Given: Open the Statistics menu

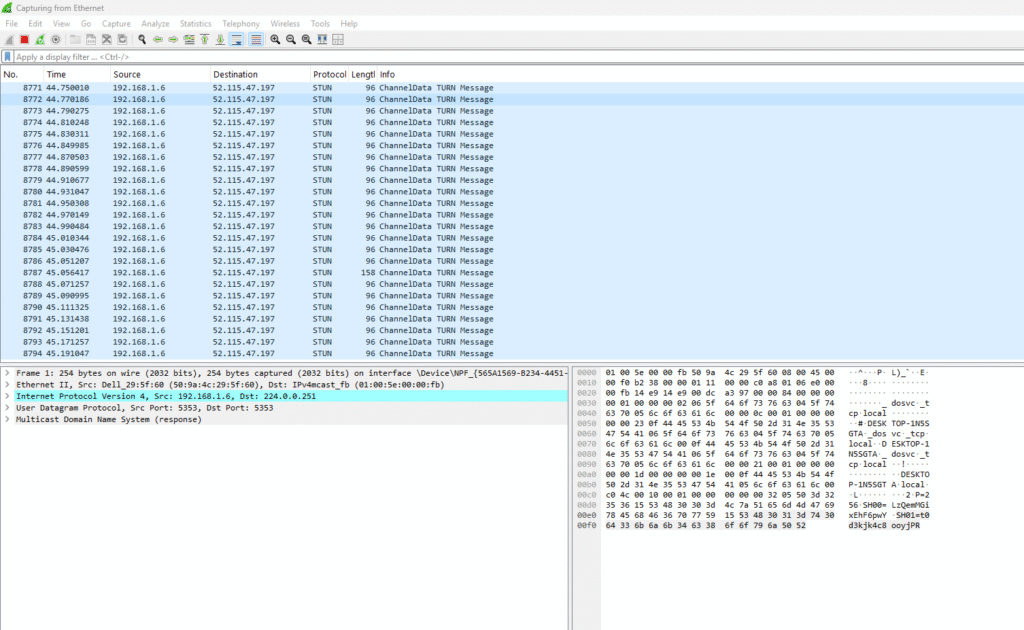Looking at the screenshot, I should click(x=195, y=23).
